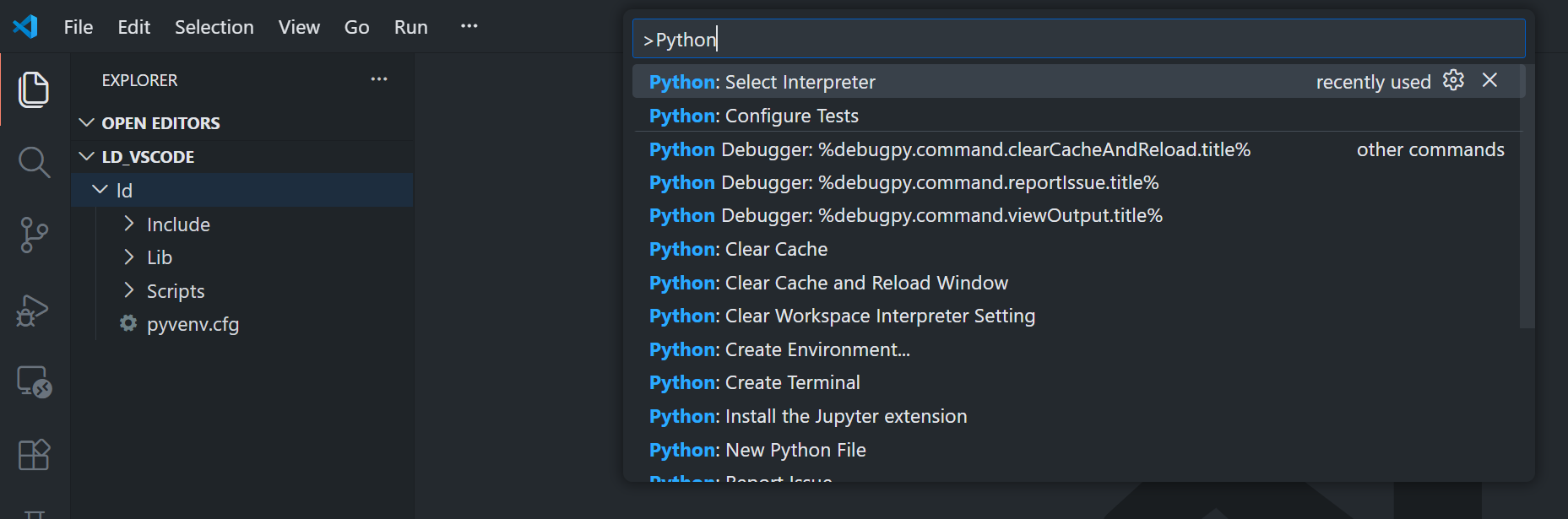Click the VS Code logo icon
1568x519 pixels.
coord(25,27)
